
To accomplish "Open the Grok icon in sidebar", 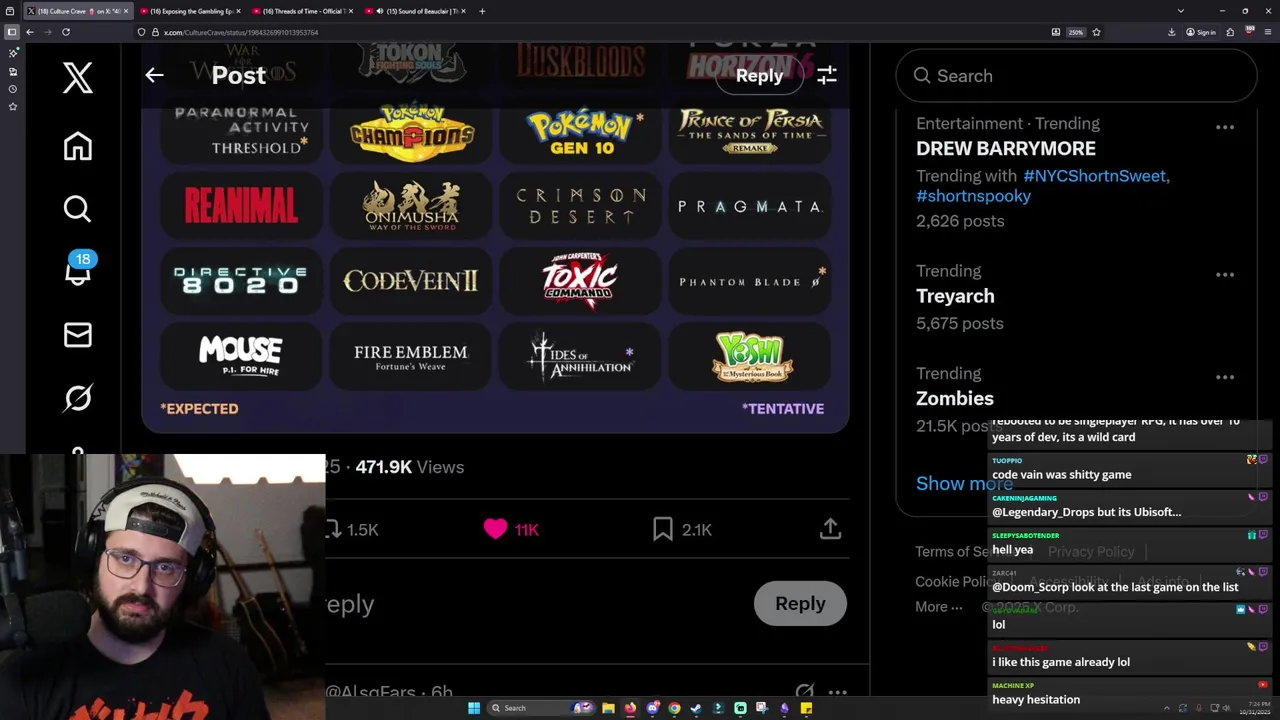I will [x=77, y=398].
